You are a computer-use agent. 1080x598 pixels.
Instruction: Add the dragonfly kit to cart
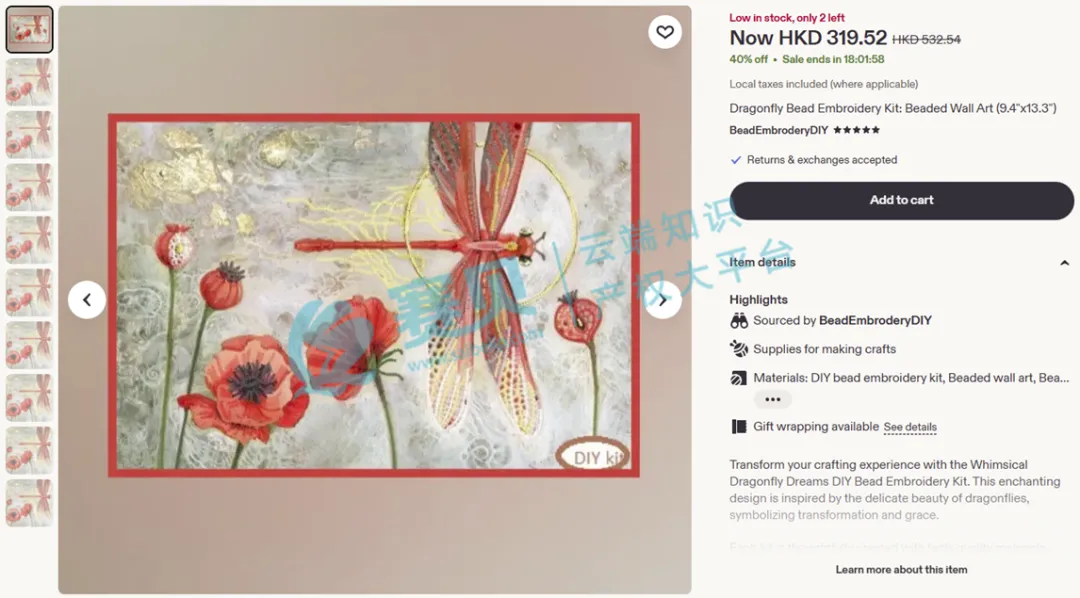click(902, 200)
